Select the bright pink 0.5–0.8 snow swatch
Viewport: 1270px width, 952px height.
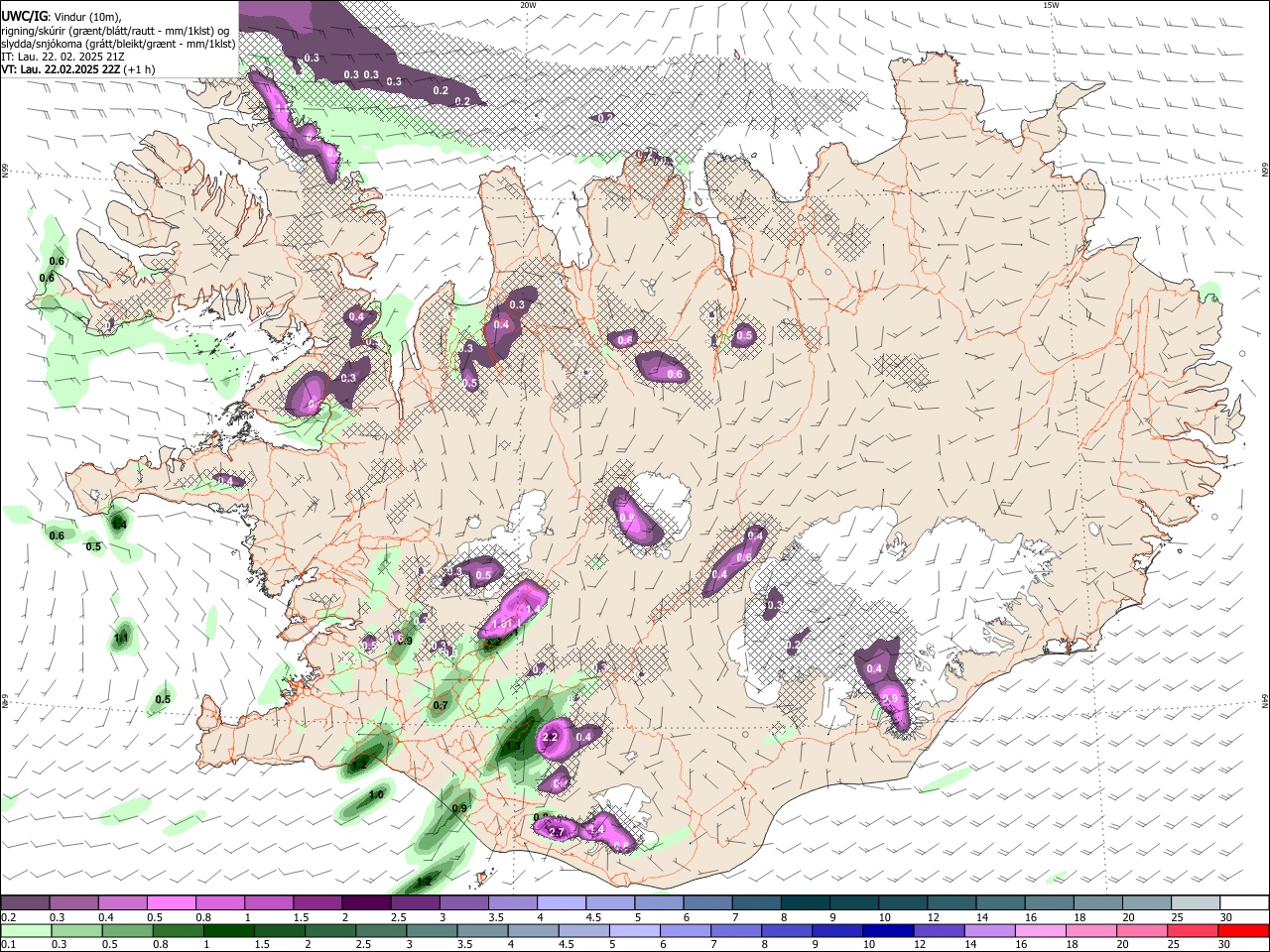172,902
